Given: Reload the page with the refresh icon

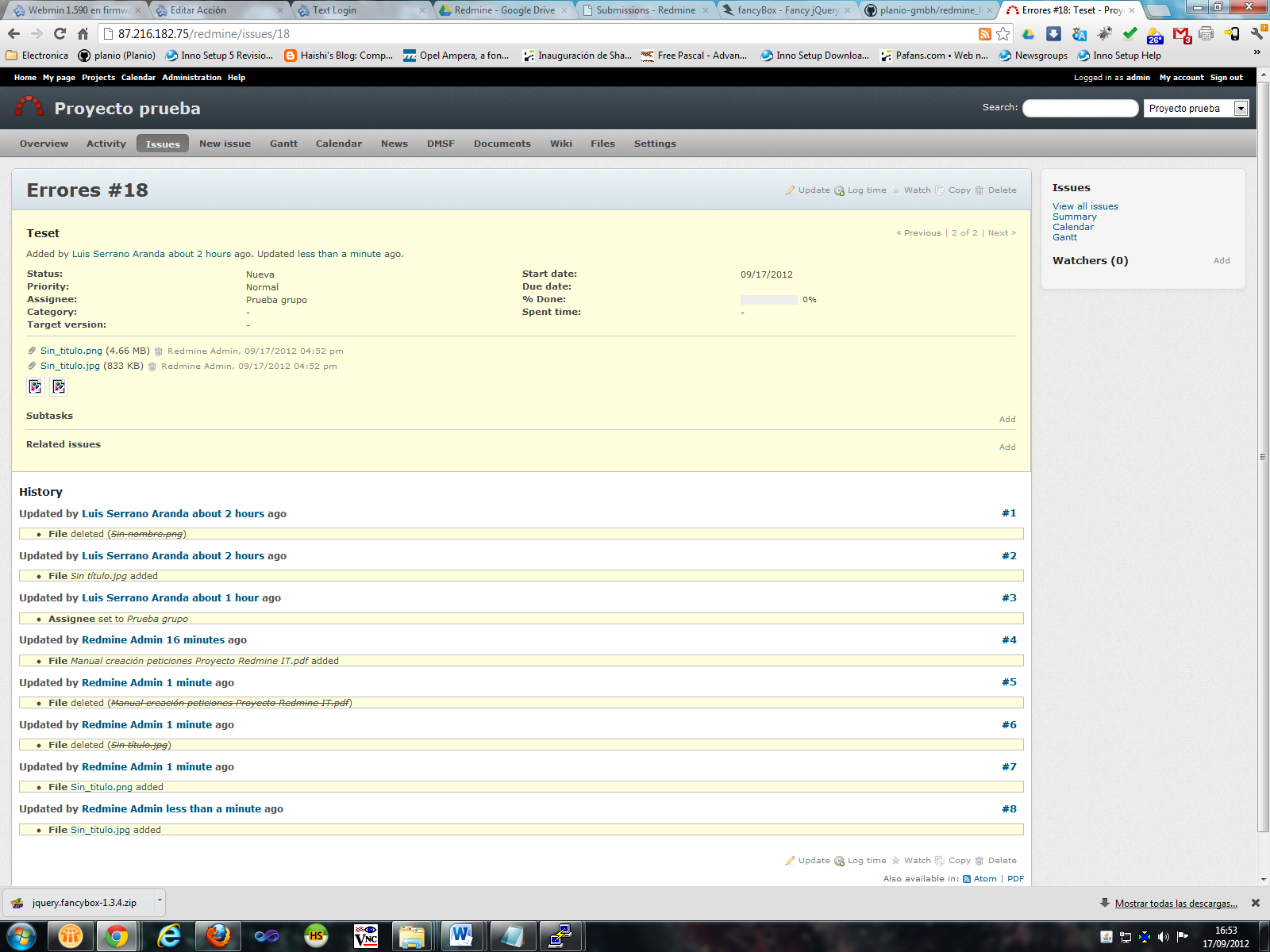Looking at the screenshot, I should pyautogui.click(x=60, y=34).
